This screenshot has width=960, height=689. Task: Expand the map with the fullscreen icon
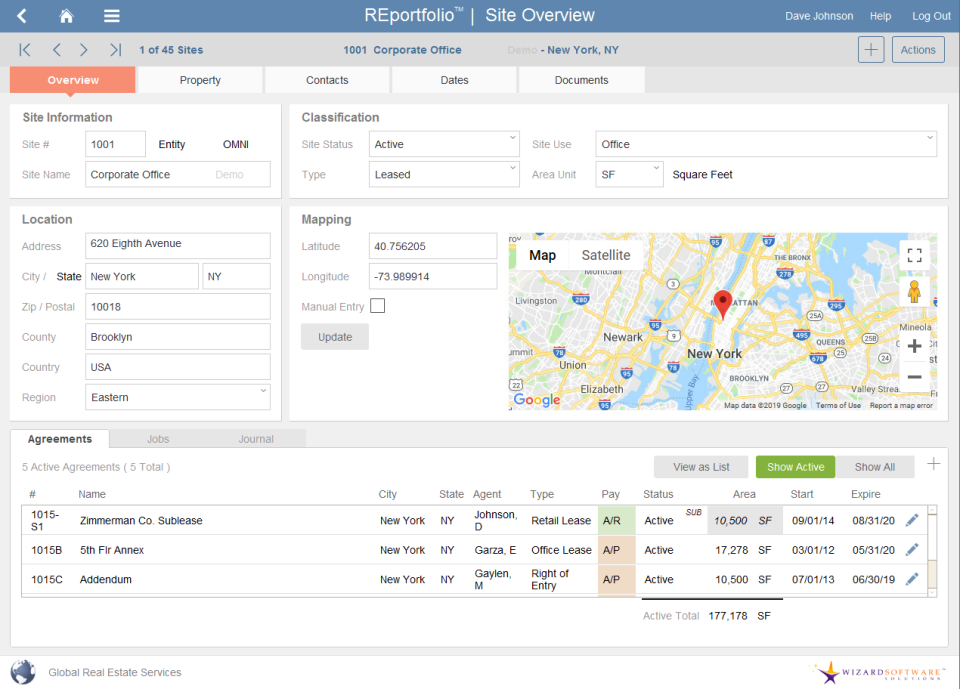click(x=914, y=255)
